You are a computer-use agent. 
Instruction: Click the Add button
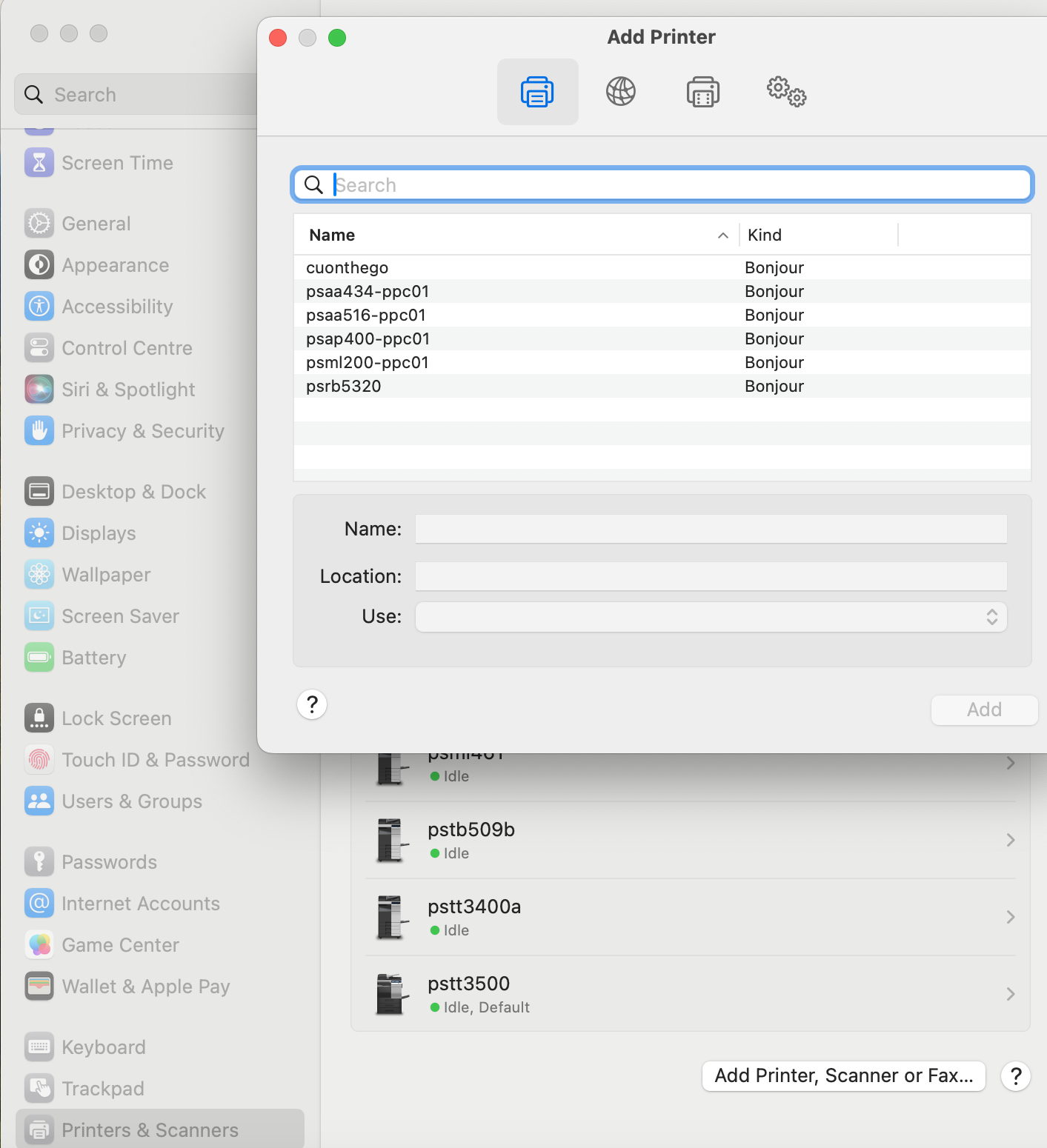click(x=983, y=710)
